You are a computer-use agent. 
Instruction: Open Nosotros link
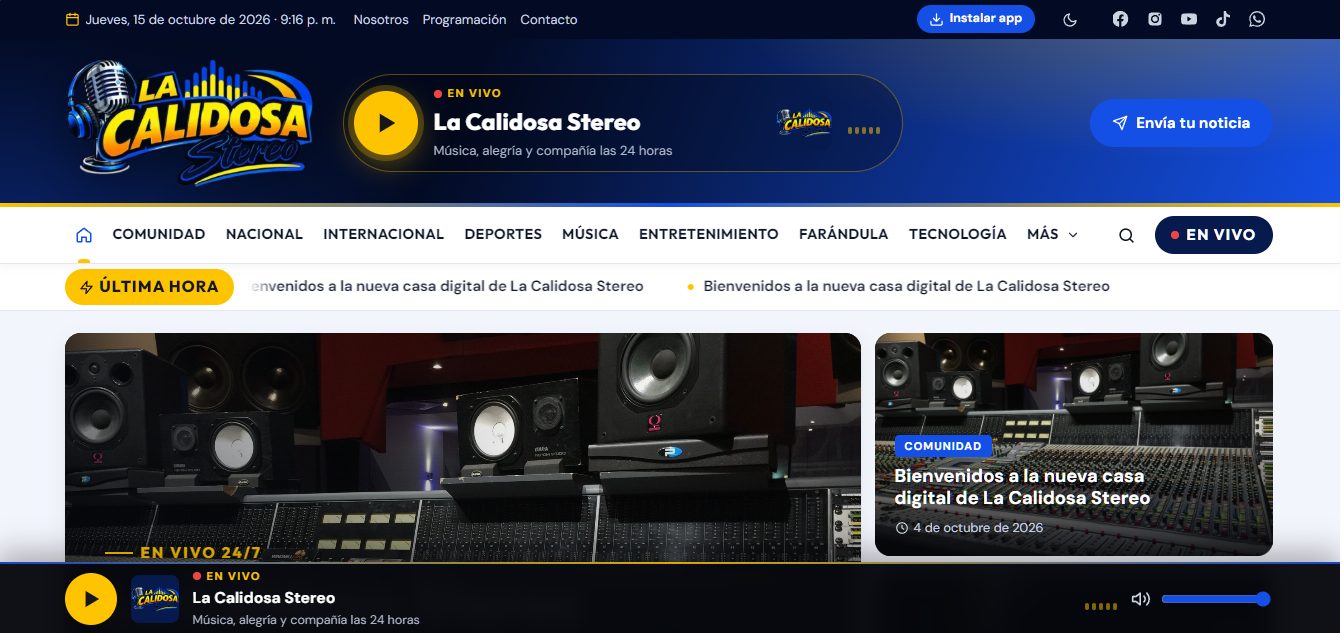tap(381, 19)
